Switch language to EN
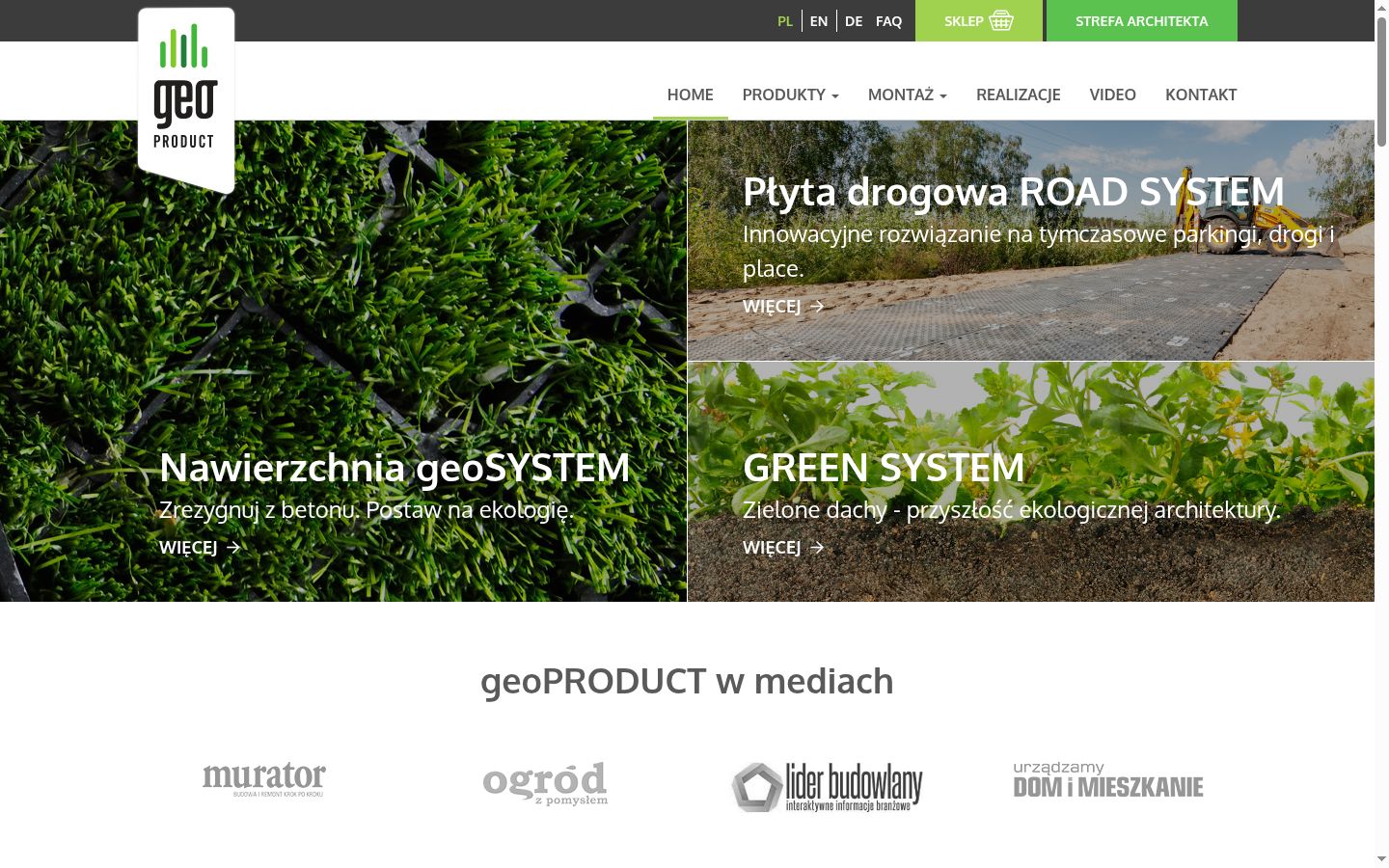Image resolution: width=1389 pixels, height=868 pixels. [819, 21]
